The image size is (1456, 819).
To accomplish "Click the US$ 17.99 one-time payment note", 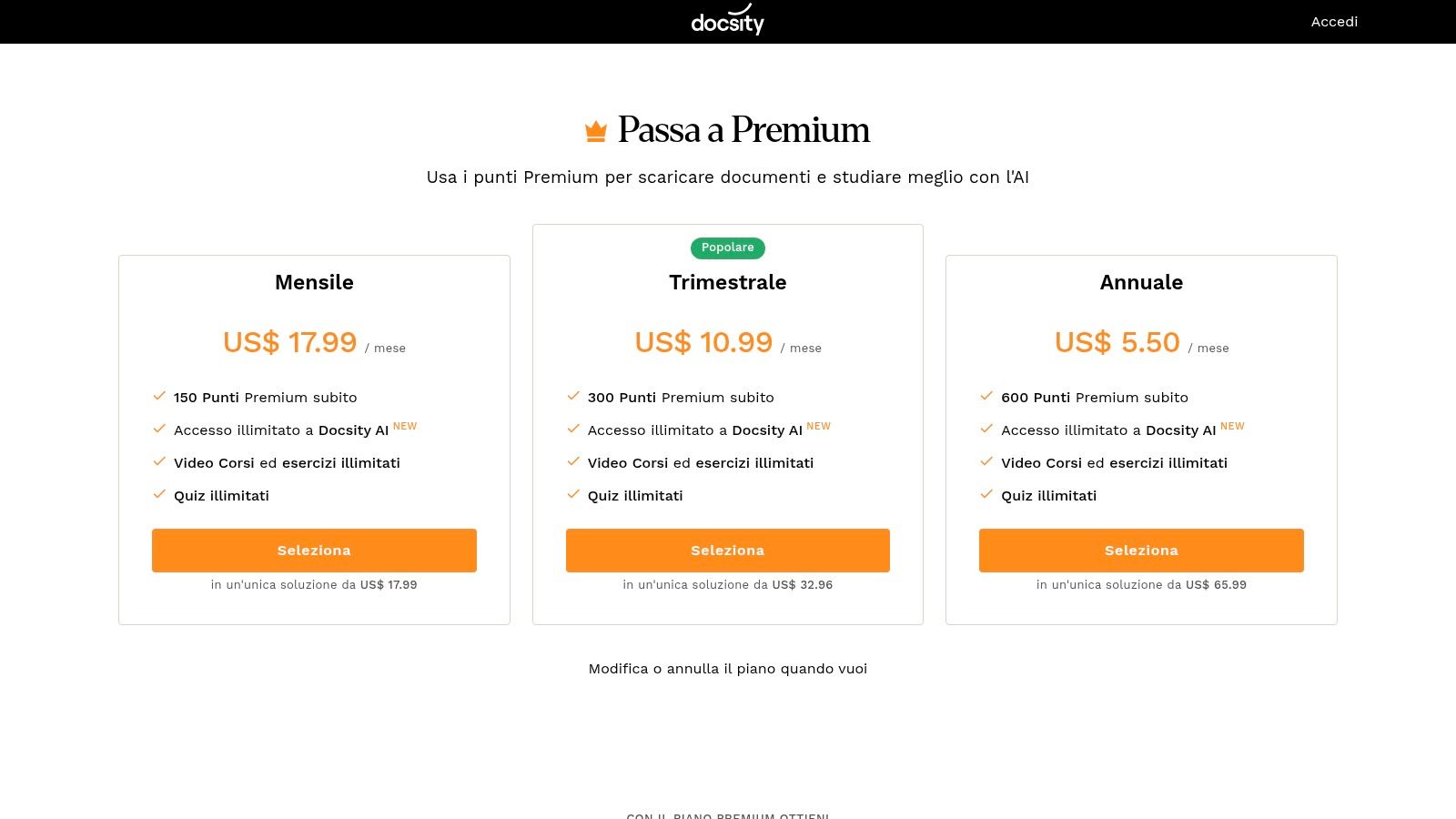I will 314,585.
